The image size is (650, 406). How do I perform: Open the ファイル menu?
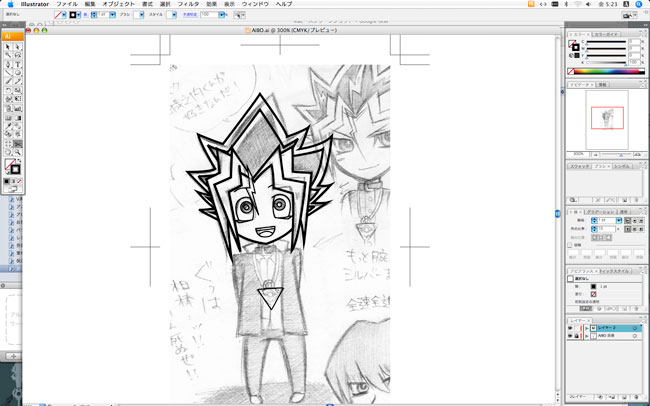point(67,4)
